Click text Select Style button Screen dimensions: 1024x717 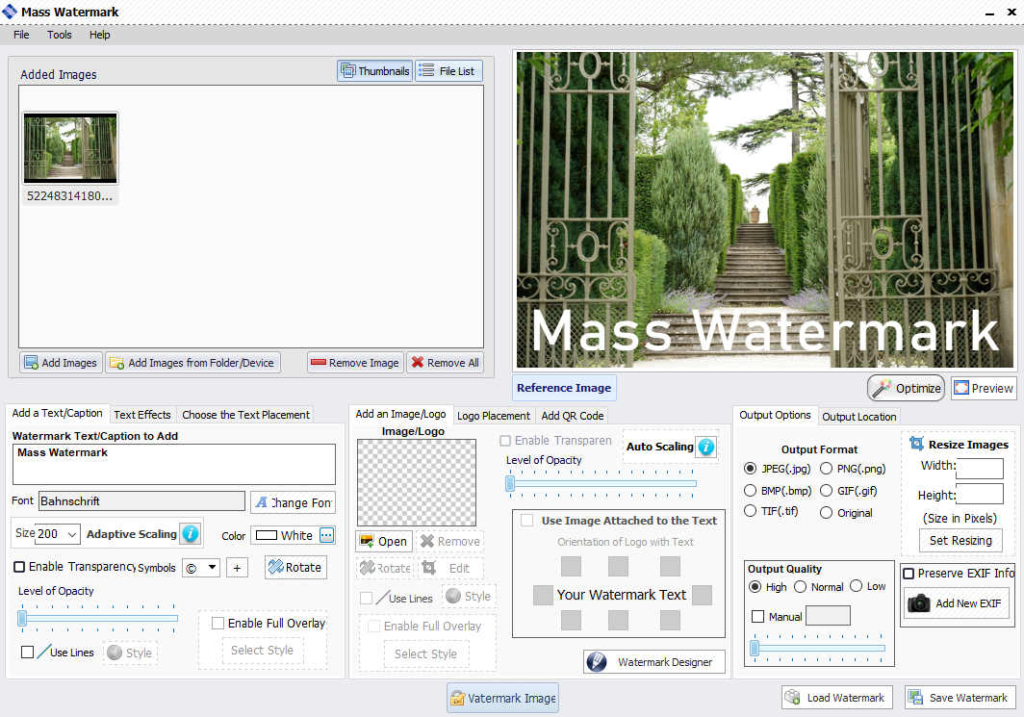tap(262, 650)
